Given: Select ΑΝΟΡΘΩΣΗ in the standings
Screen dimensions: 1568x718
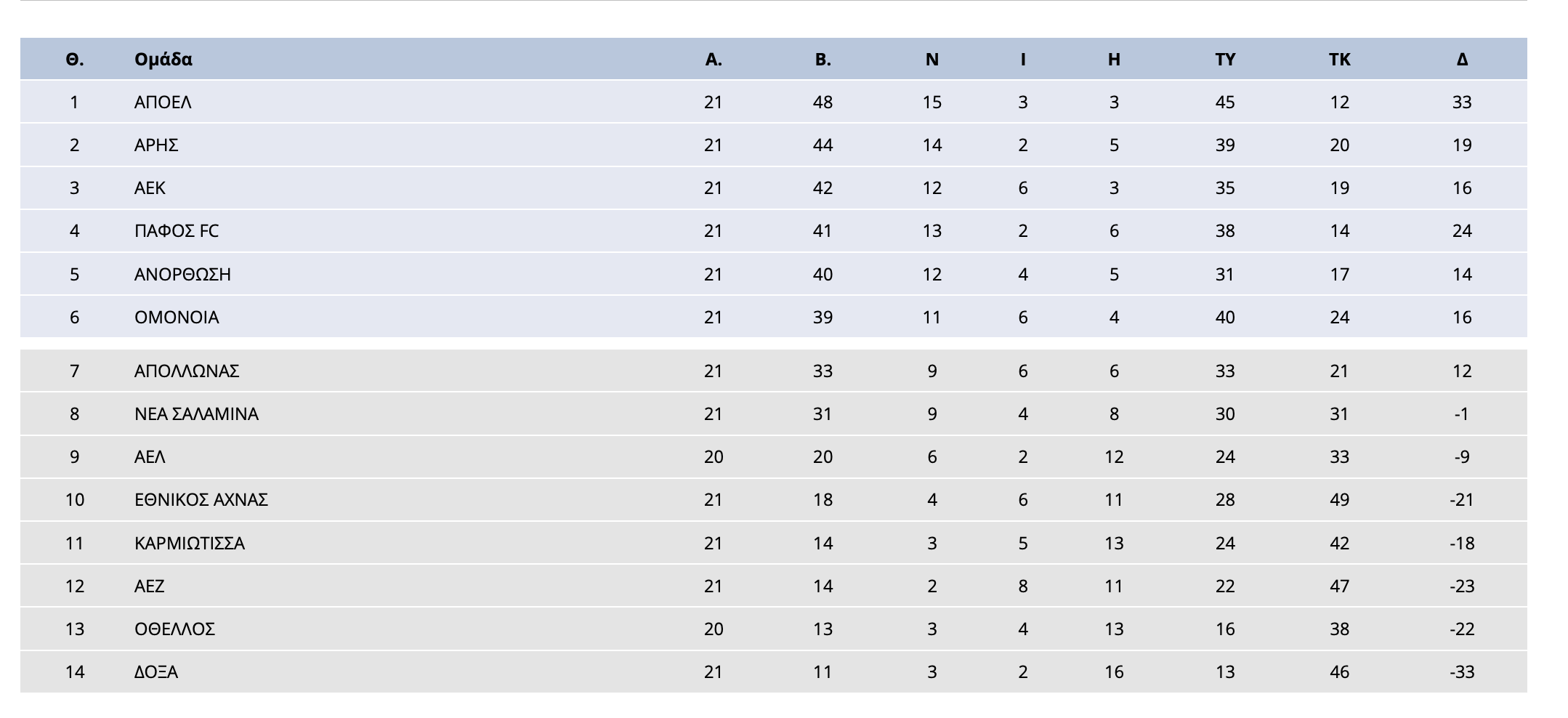Looking at the screenshot, I should point(182,275).
